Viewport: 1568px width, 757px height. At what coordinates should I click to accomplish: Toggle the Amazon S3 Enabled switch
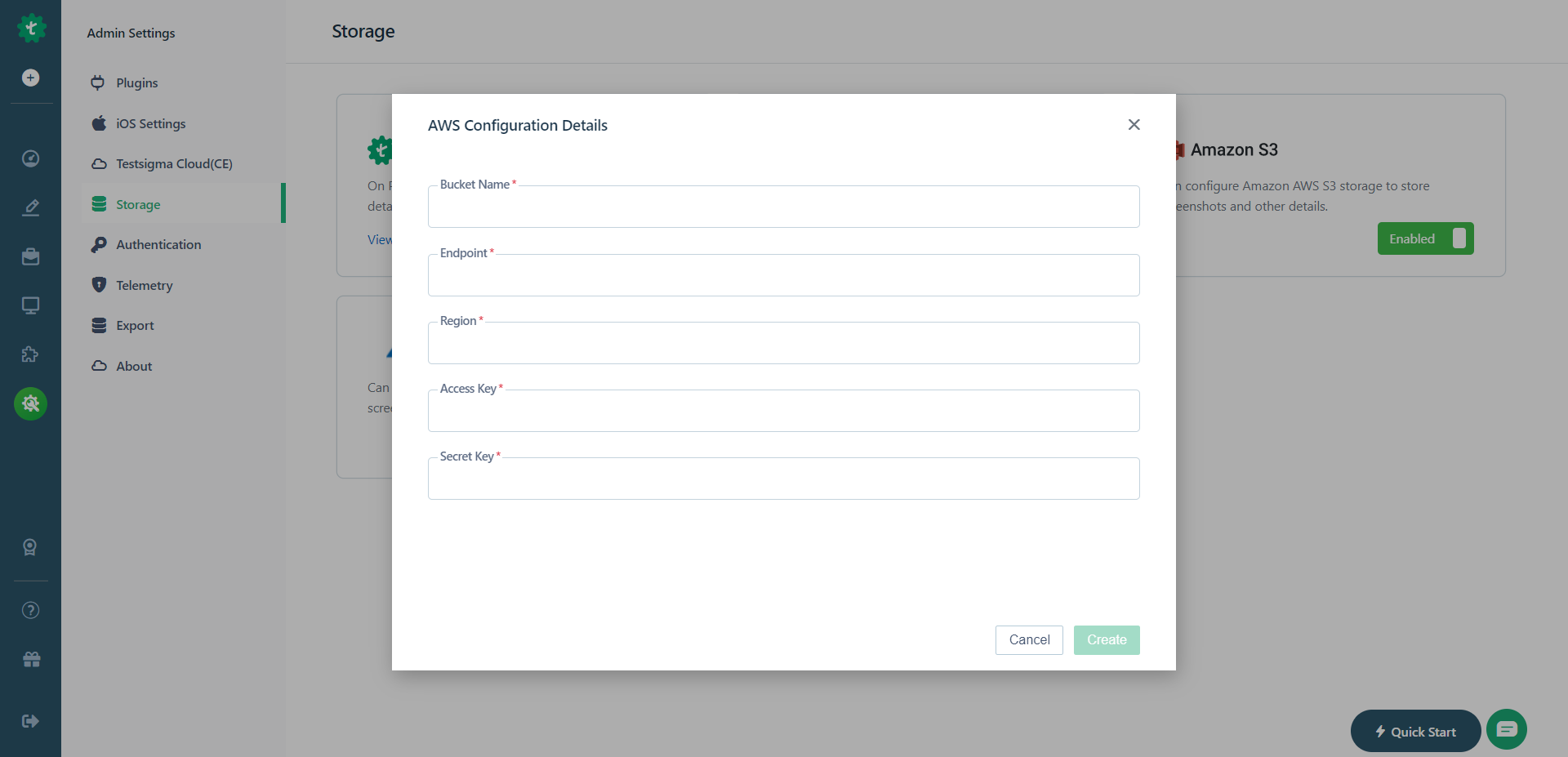pyautogui.click(x=1426, y=238)
